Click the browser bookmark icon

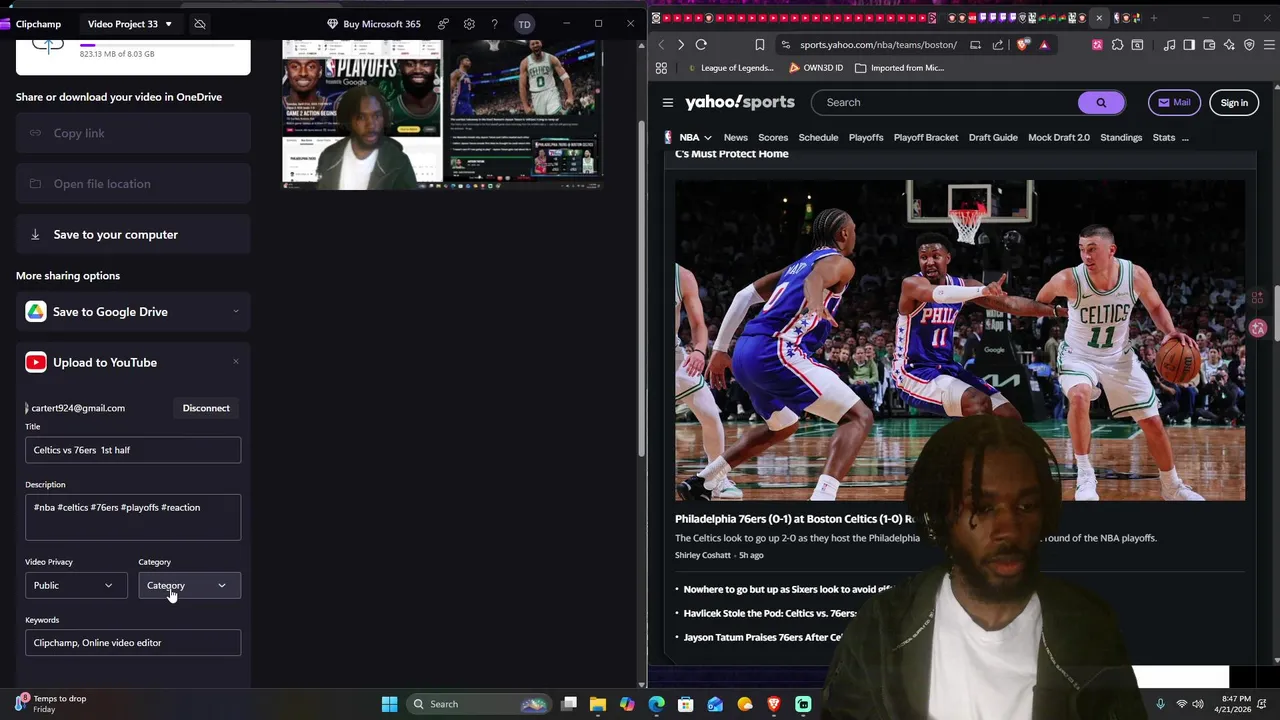click(x=760, y=44)
